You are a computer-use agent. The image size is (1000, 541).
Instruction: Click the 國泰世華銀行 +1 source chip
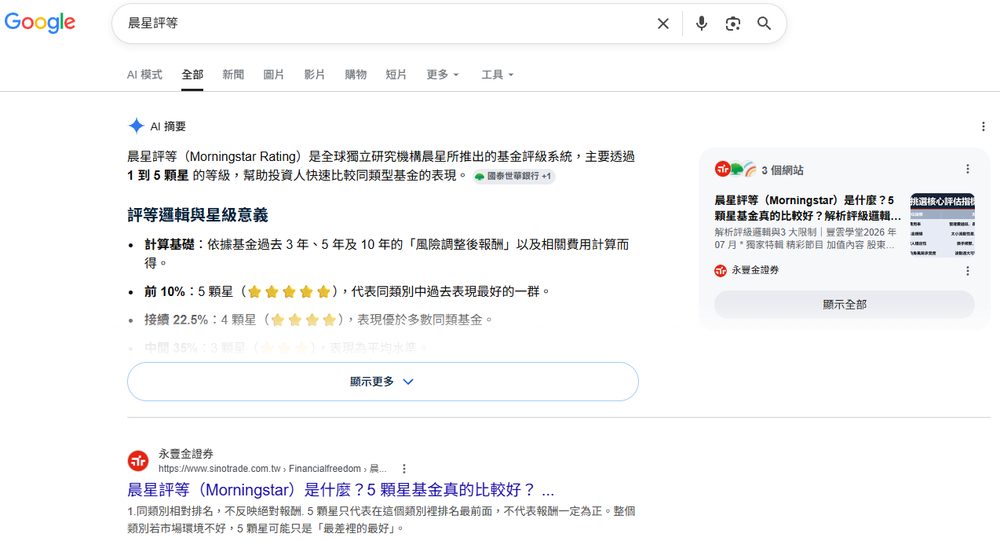pos(513,176)
